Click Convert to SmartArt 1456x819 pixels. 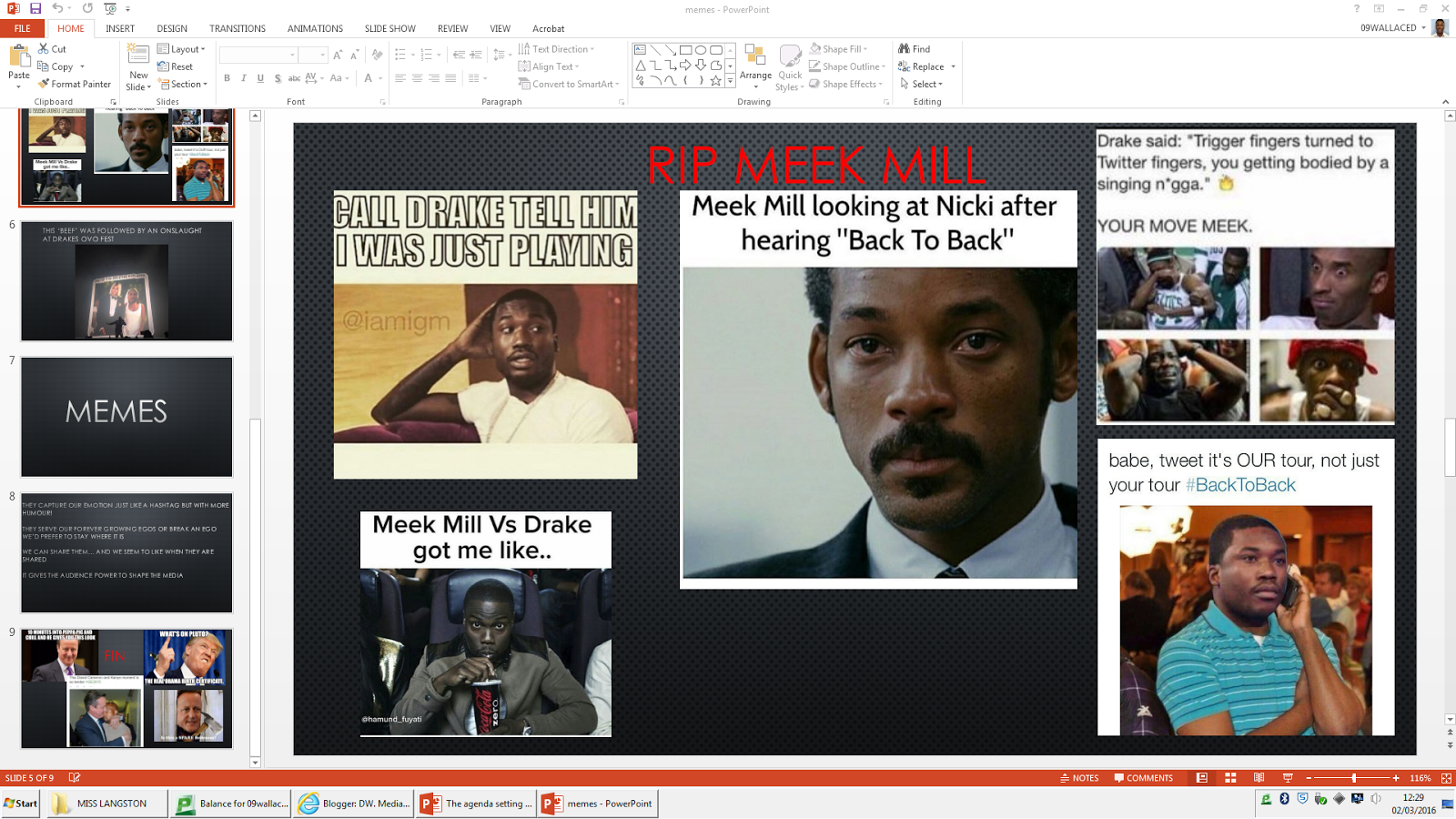coord(569,84)
